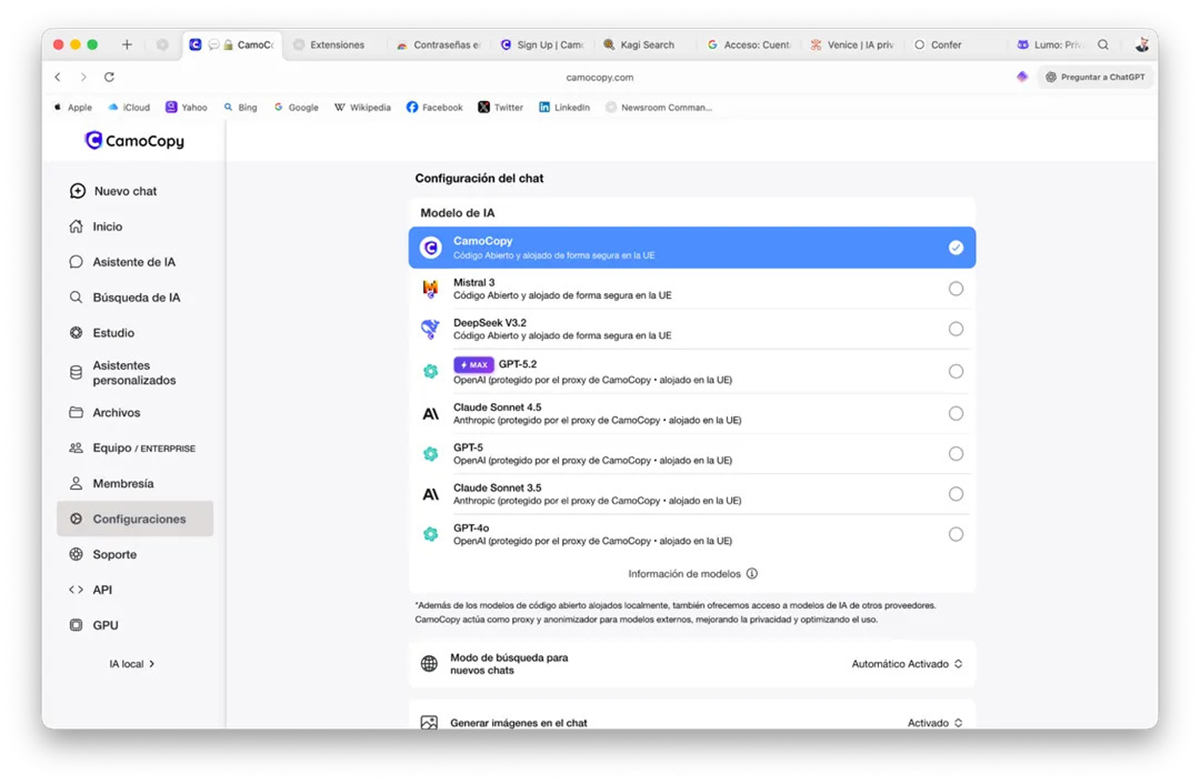Open Generar imágenes Activado dropdown
This screenshot has height=784, width=1200.
pos(934,722)
